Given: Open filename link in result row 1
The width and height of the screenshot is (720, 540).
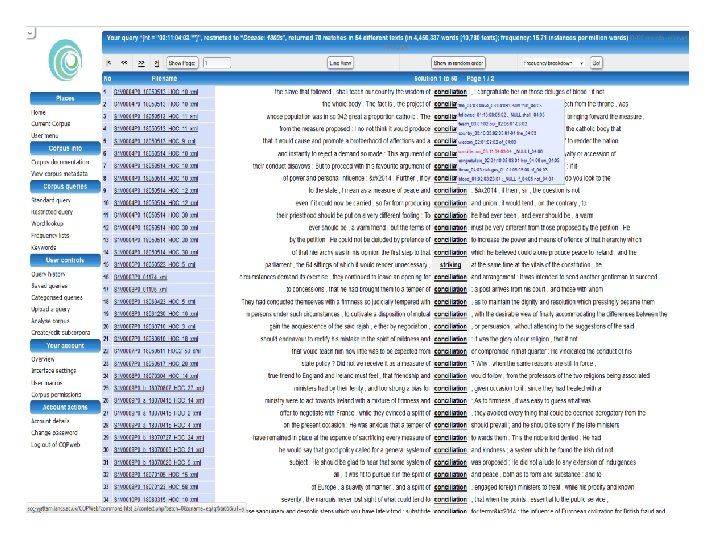Looking at the screenshot, I should (x=156, y=92).
